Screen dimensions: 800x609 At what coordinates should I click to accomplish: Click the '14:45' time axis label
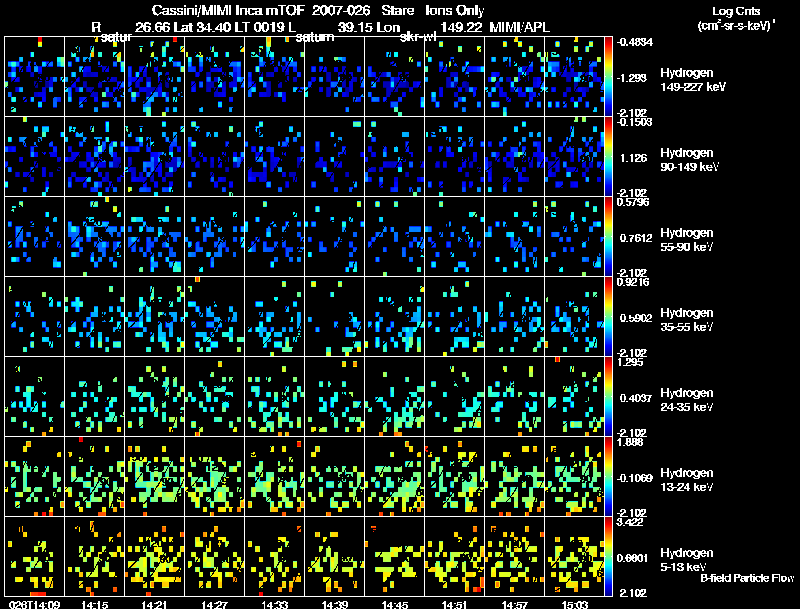[395, 604]
